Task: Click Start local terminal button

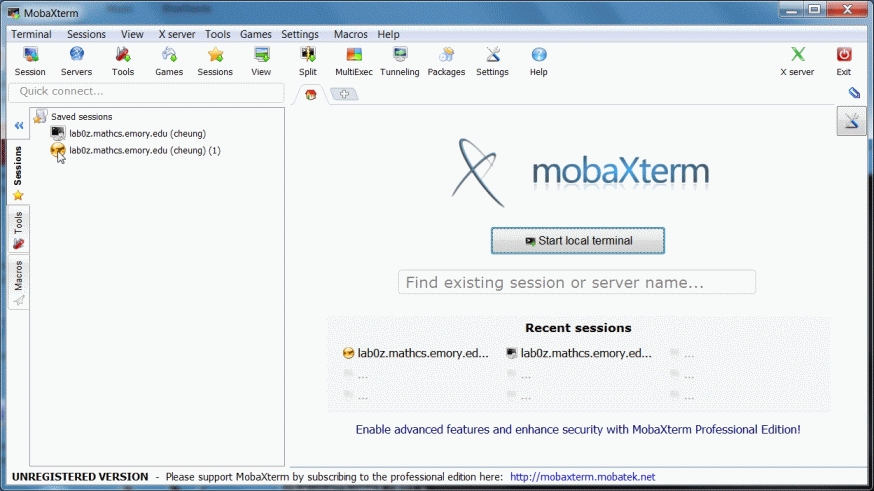Action: (x=578, y=241)
